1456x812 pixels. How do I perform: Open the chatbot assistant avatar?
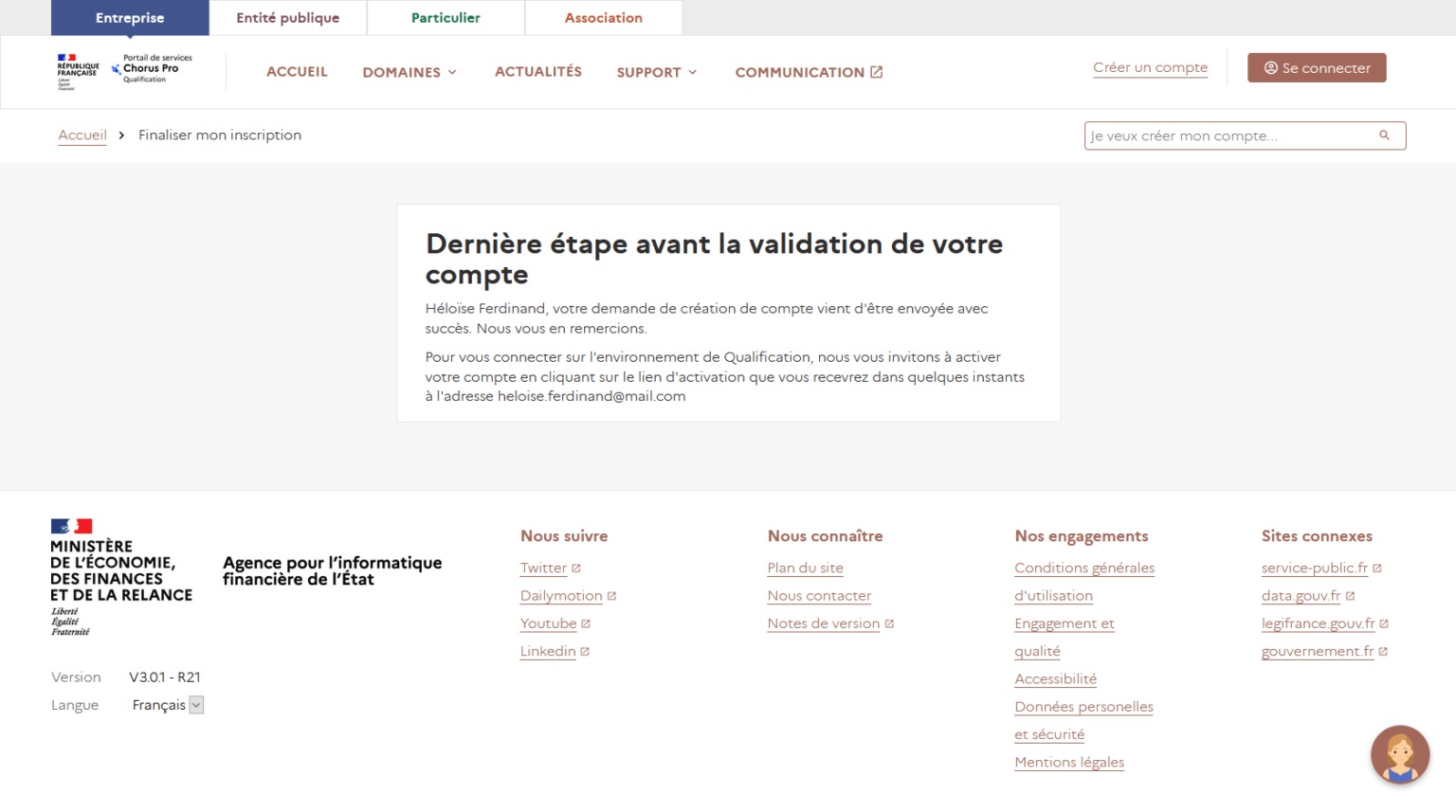[x=1399, y=754]
